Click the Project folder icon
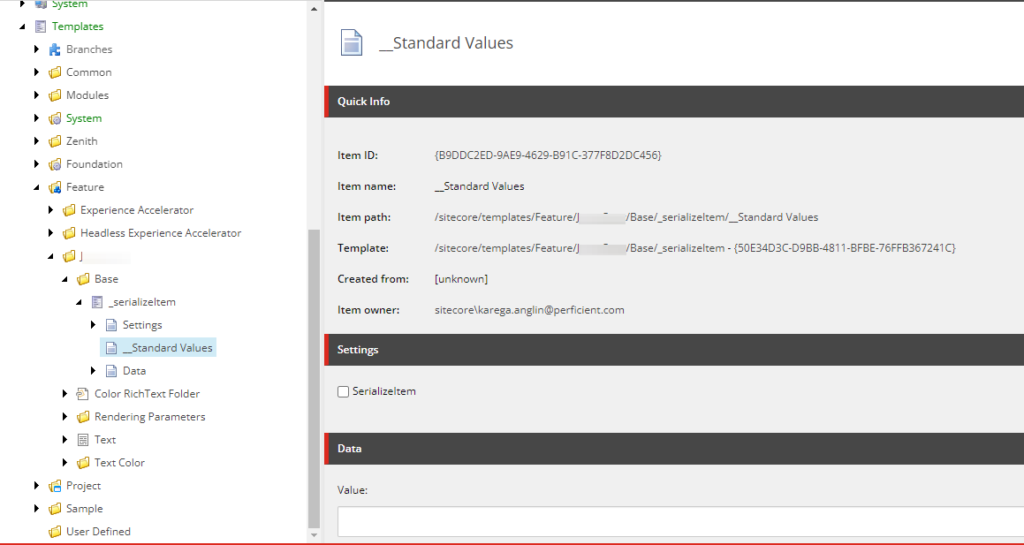Screen dimensions: 1024x545 (55, 486)
